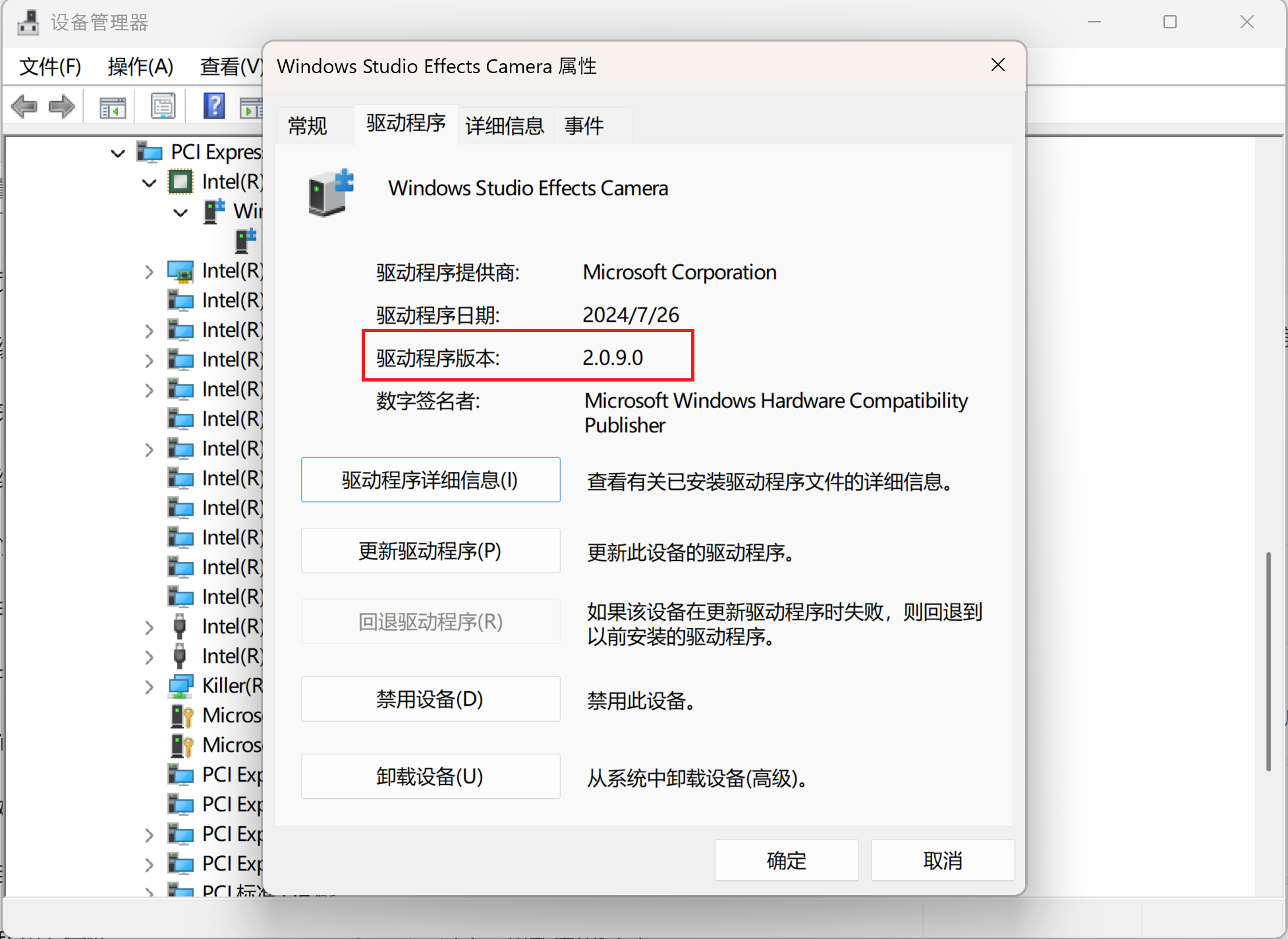Collapse the PCI Express root node
Screen dimensions: 1288x939
coord(118,153)
